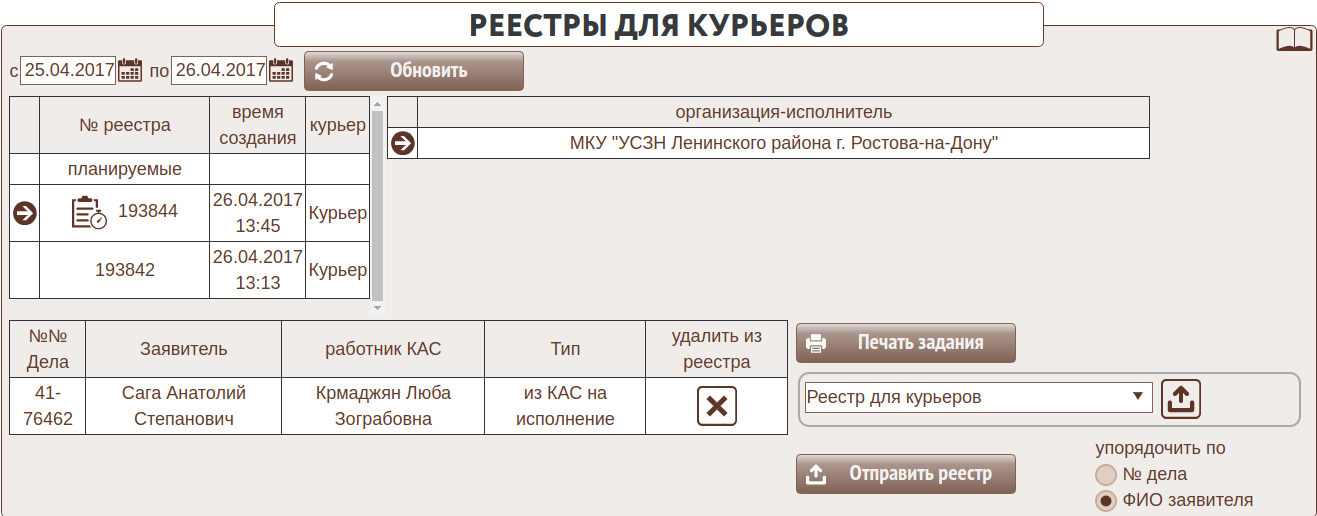The image size is (1317, 516).
Task: Click the clipboard clock icon for 193844
Action: (89, 212)
